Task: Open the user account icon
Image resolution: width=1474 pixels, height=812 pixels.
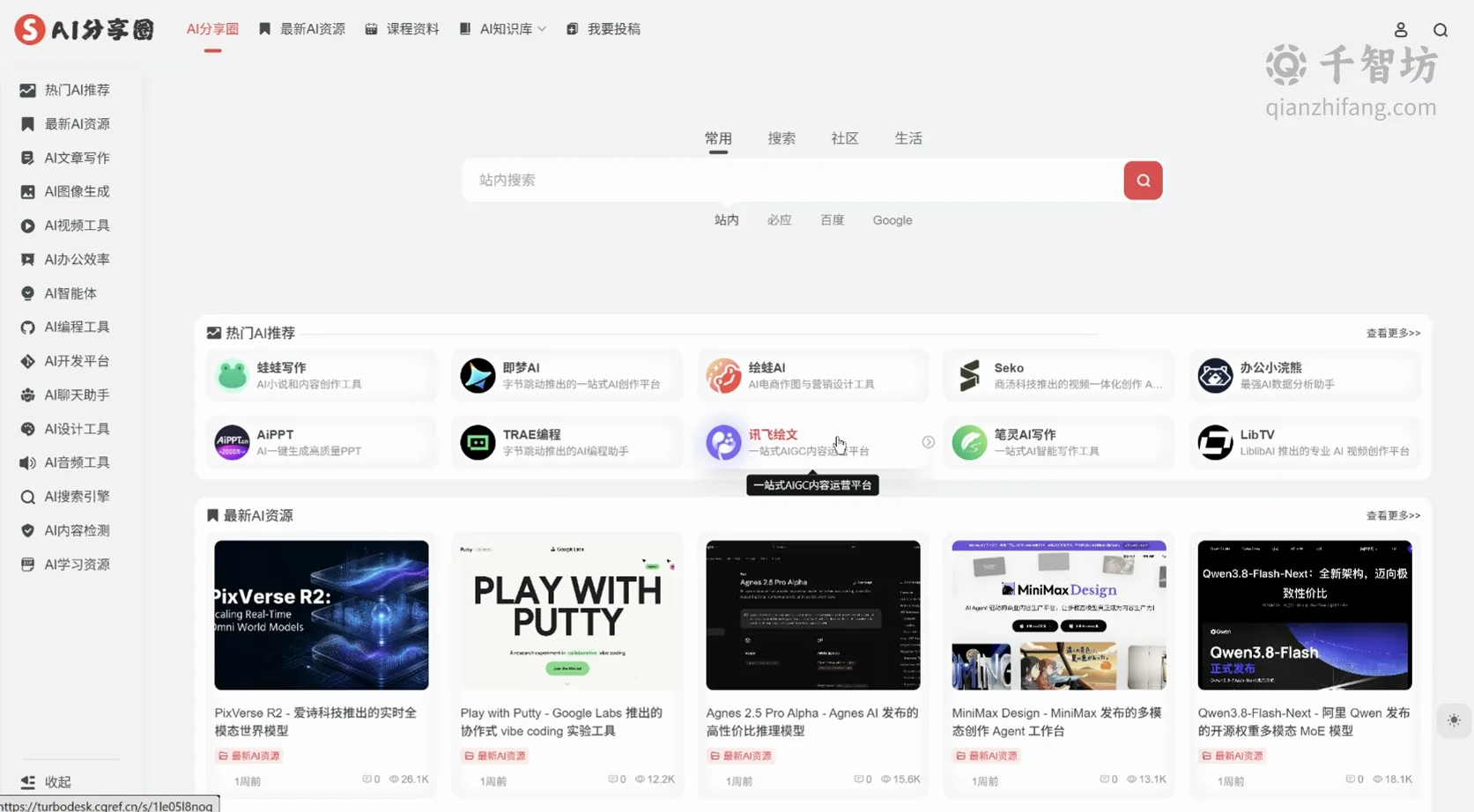Action: click(1401, 30)
